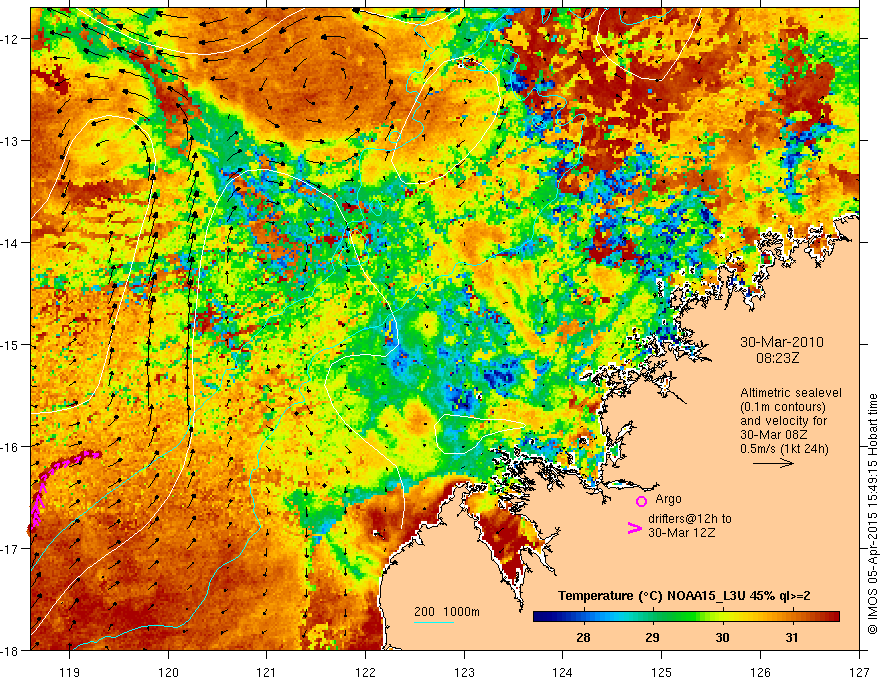Click the magenta drifter arrowhead legend symbol
This screenshot has width=880, height=680.
pyautogui.click(x=634, y=528)
